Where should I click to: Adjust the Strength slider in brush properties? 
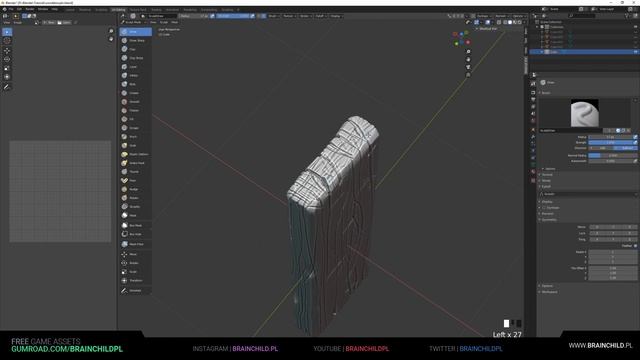pos(610,142)
